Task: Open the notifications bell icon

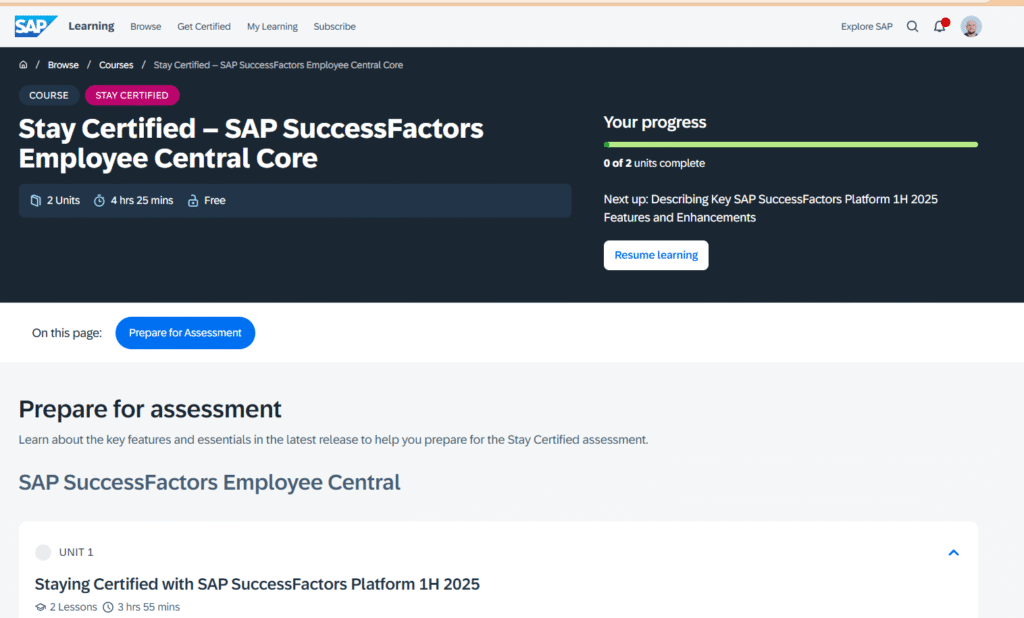Action: point(940,26)
